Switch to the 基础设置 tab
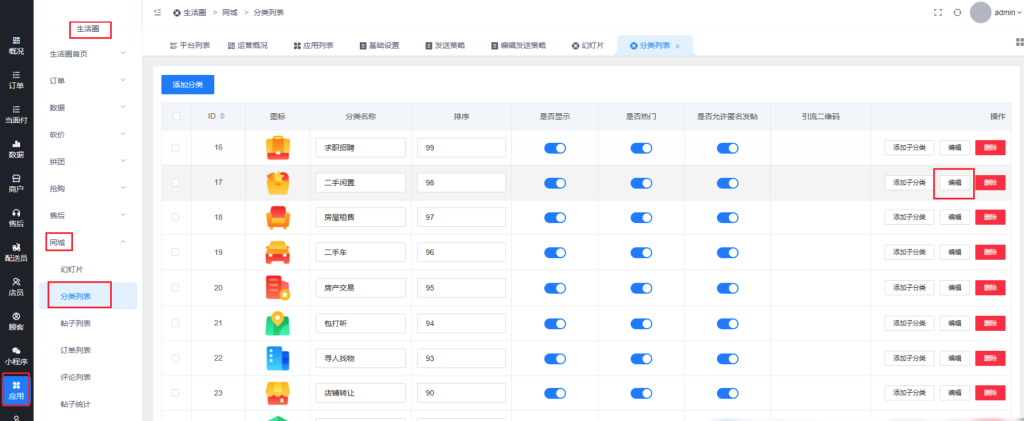 click(x=379, y=46)
